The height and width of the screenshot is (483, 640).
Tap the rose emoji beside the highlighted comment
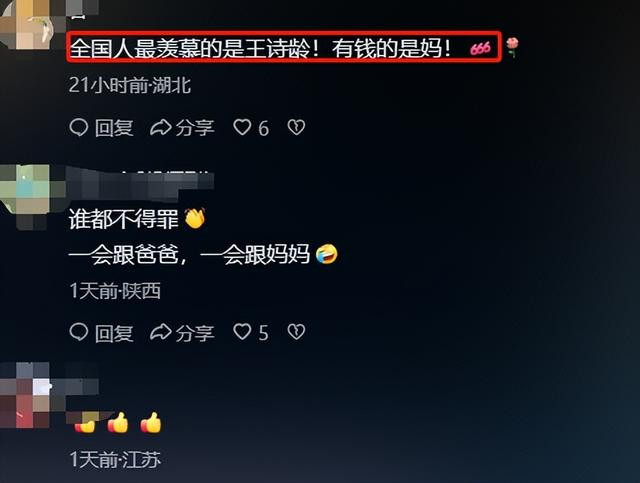coord(512,47)
